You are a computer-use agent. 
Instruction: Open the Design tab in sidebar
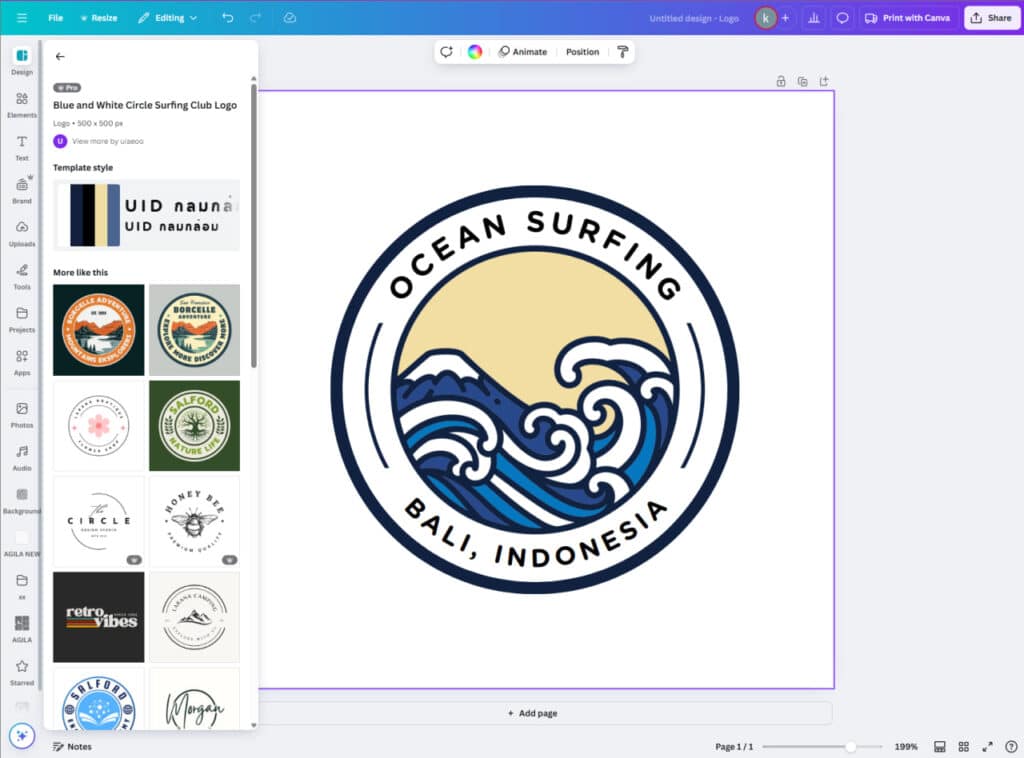pos(22,61)
